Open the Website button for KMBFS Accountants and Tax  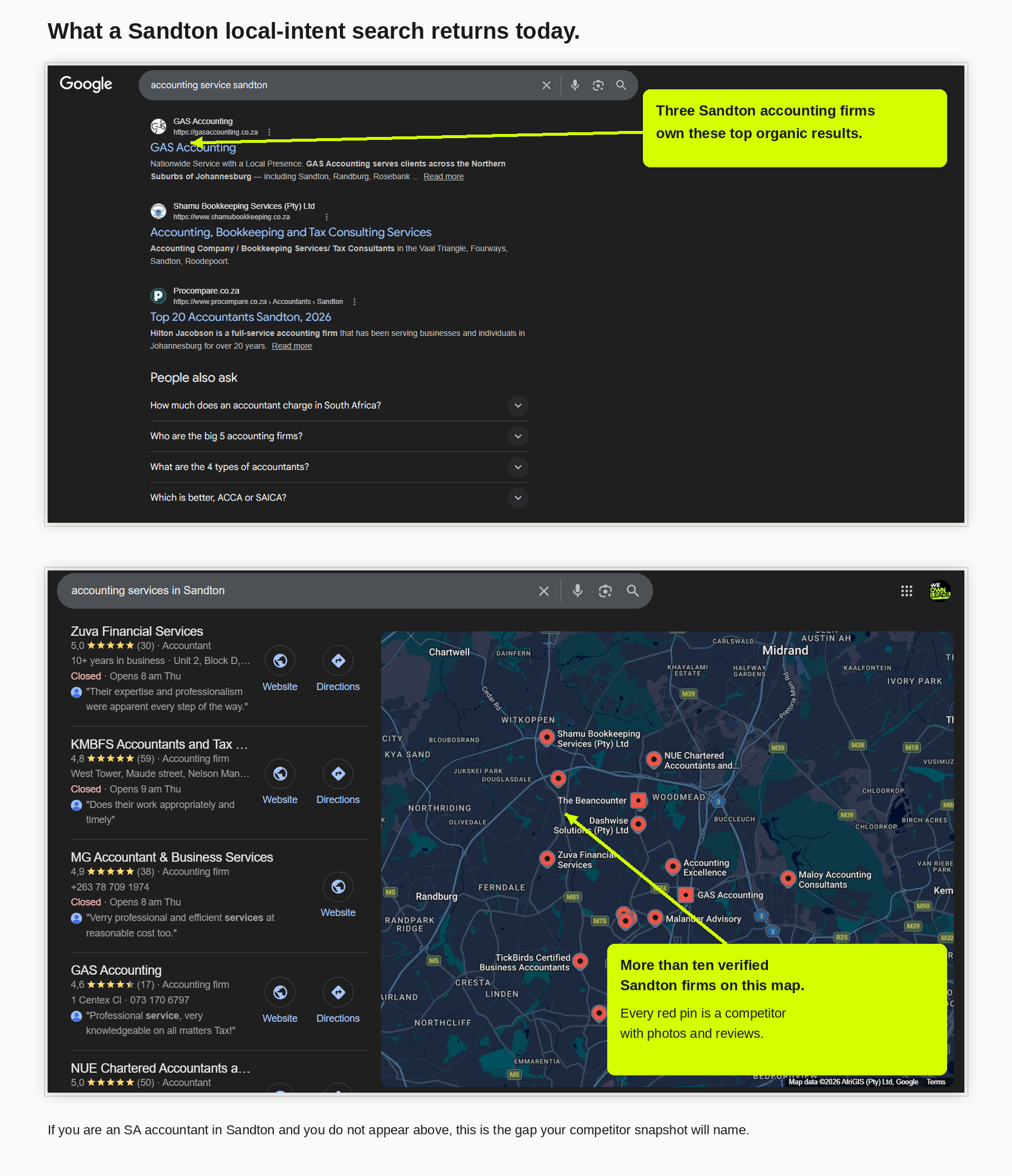click(280, 782)
